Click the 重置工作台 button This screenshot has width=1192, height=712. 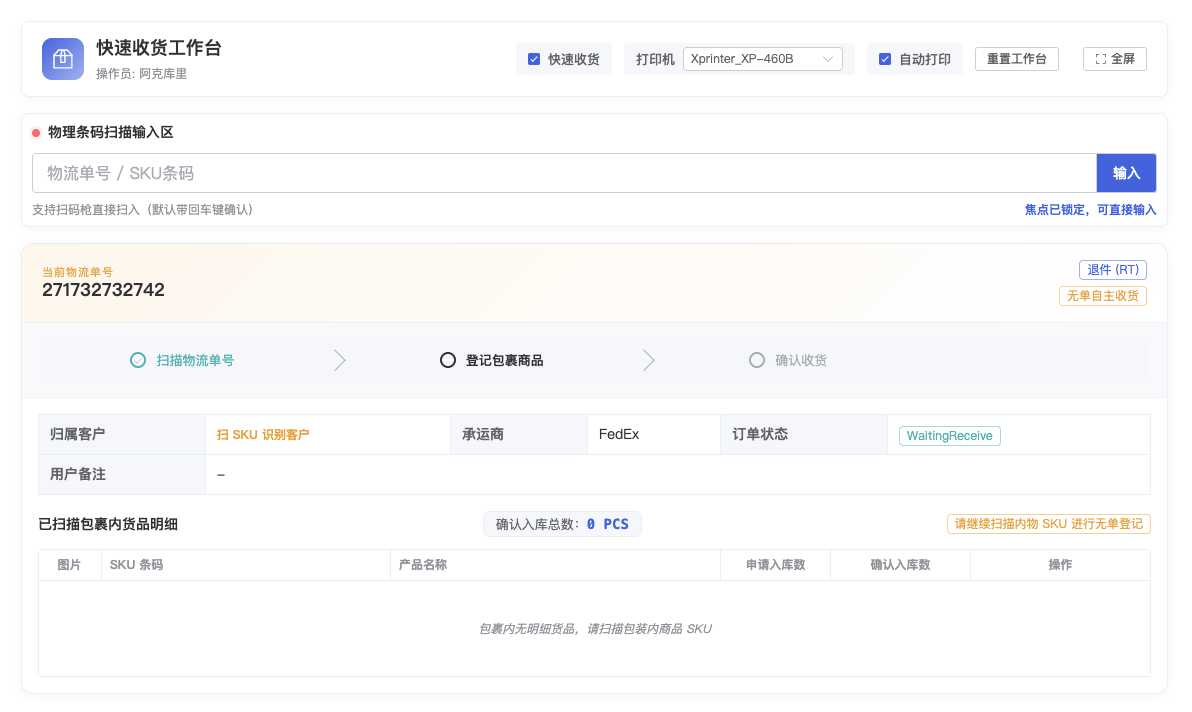tap(1016, 59)
